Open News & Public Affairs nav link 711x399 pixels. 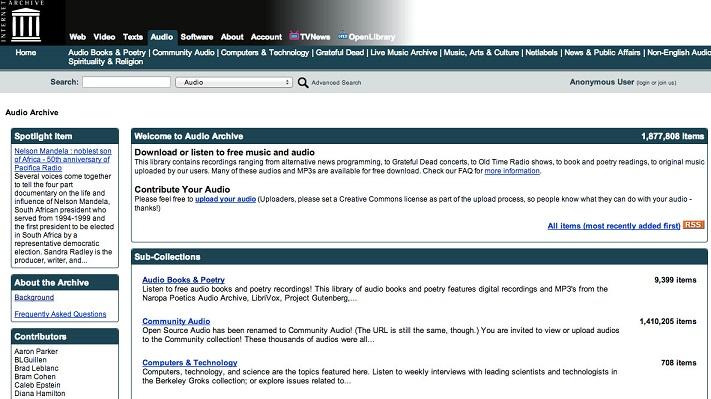pos(602,53)
